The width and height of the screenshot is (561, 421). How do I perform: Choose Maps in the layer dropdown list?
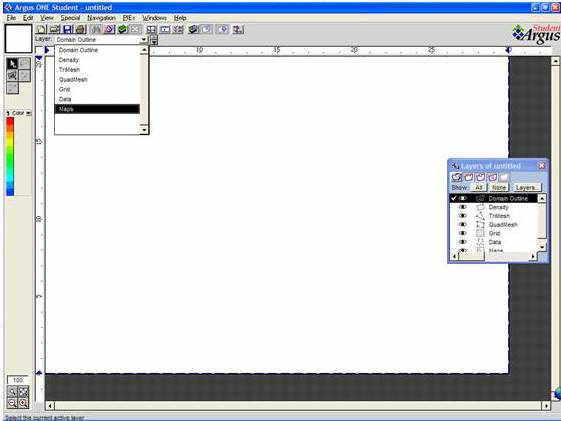tap(97, 109)
